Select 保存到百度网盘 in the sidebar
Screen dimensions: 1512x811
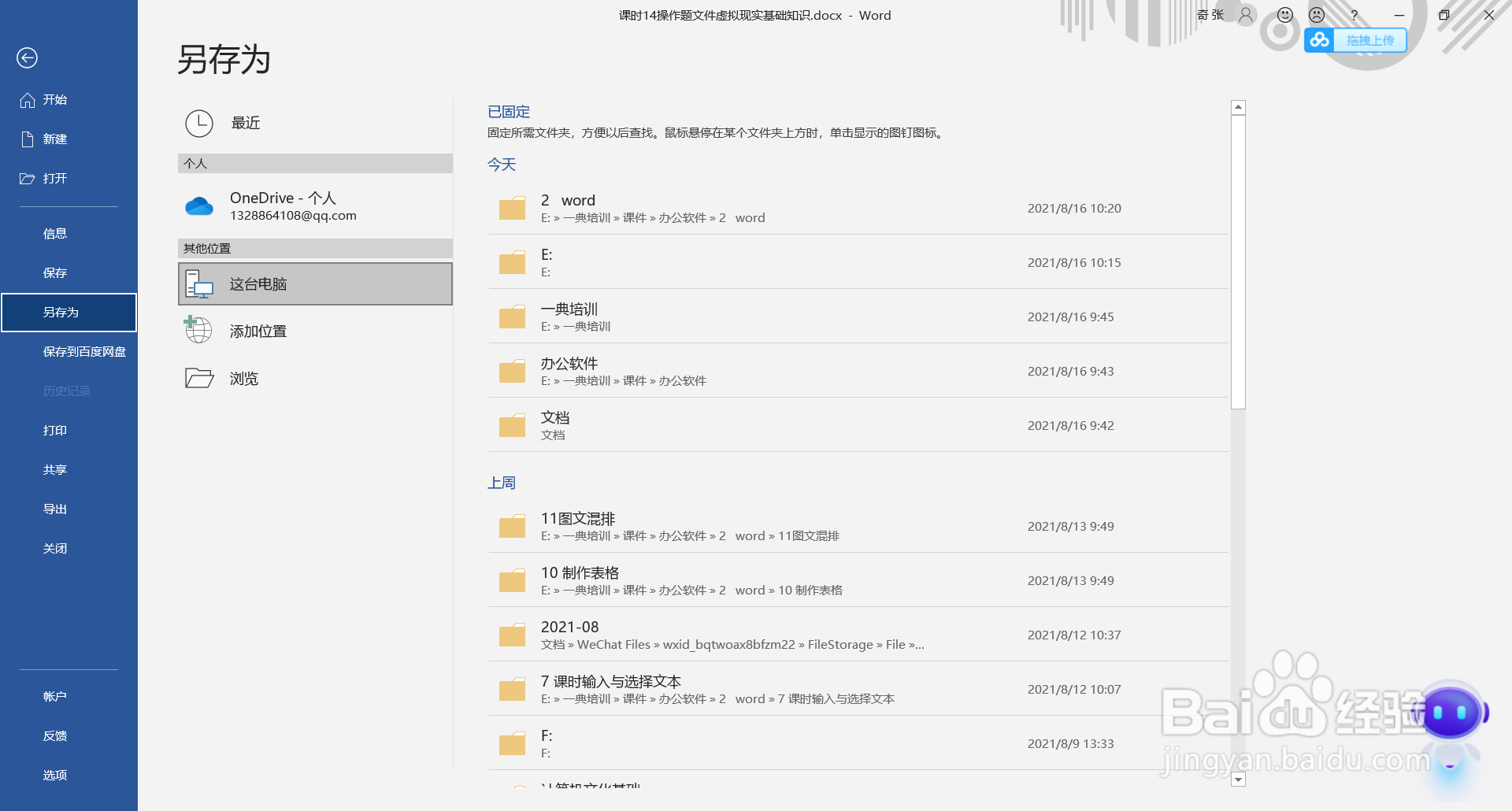tap(83, 351)
